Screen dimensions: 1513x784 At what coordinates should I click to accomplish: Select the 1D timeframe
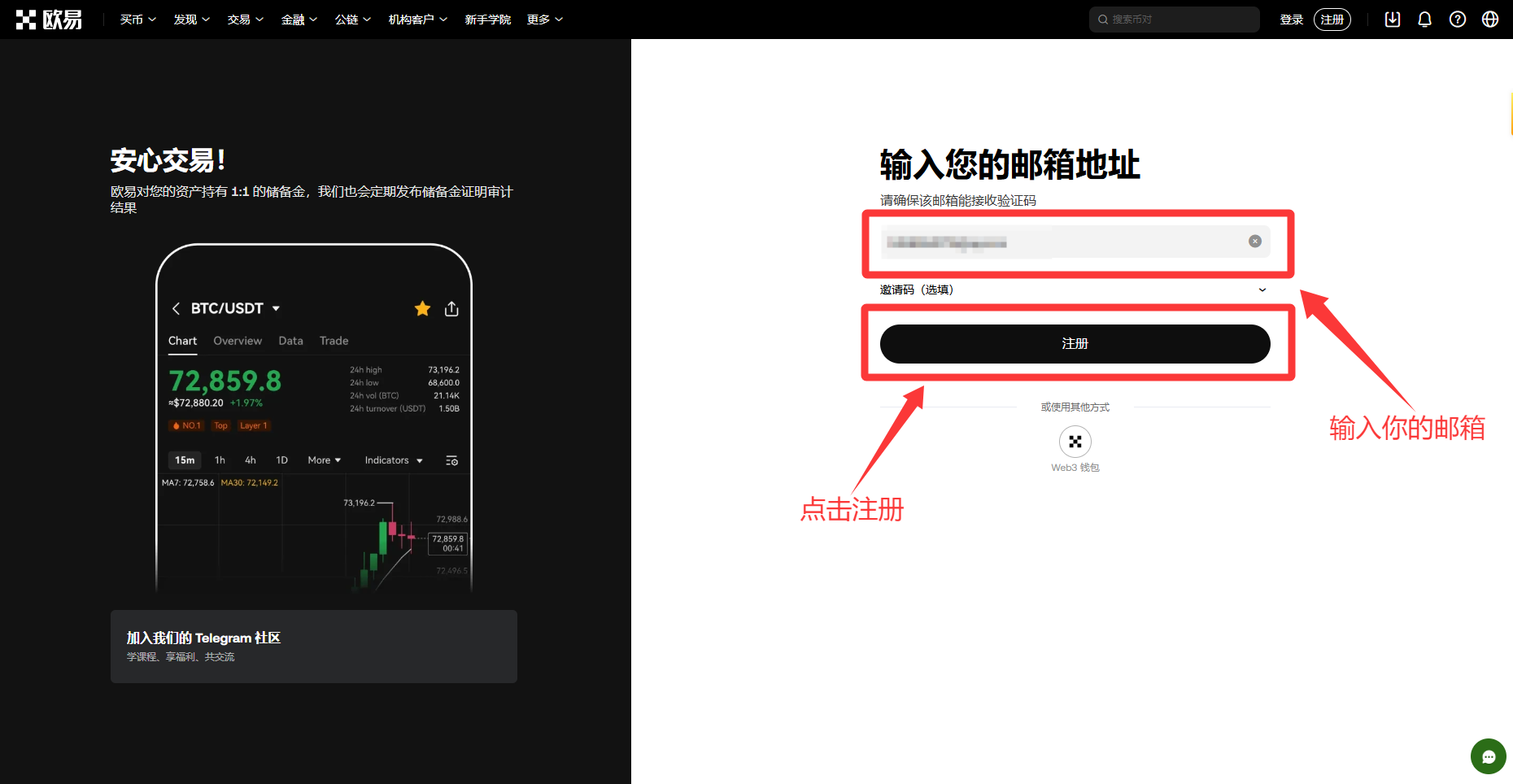click(281, 460)
